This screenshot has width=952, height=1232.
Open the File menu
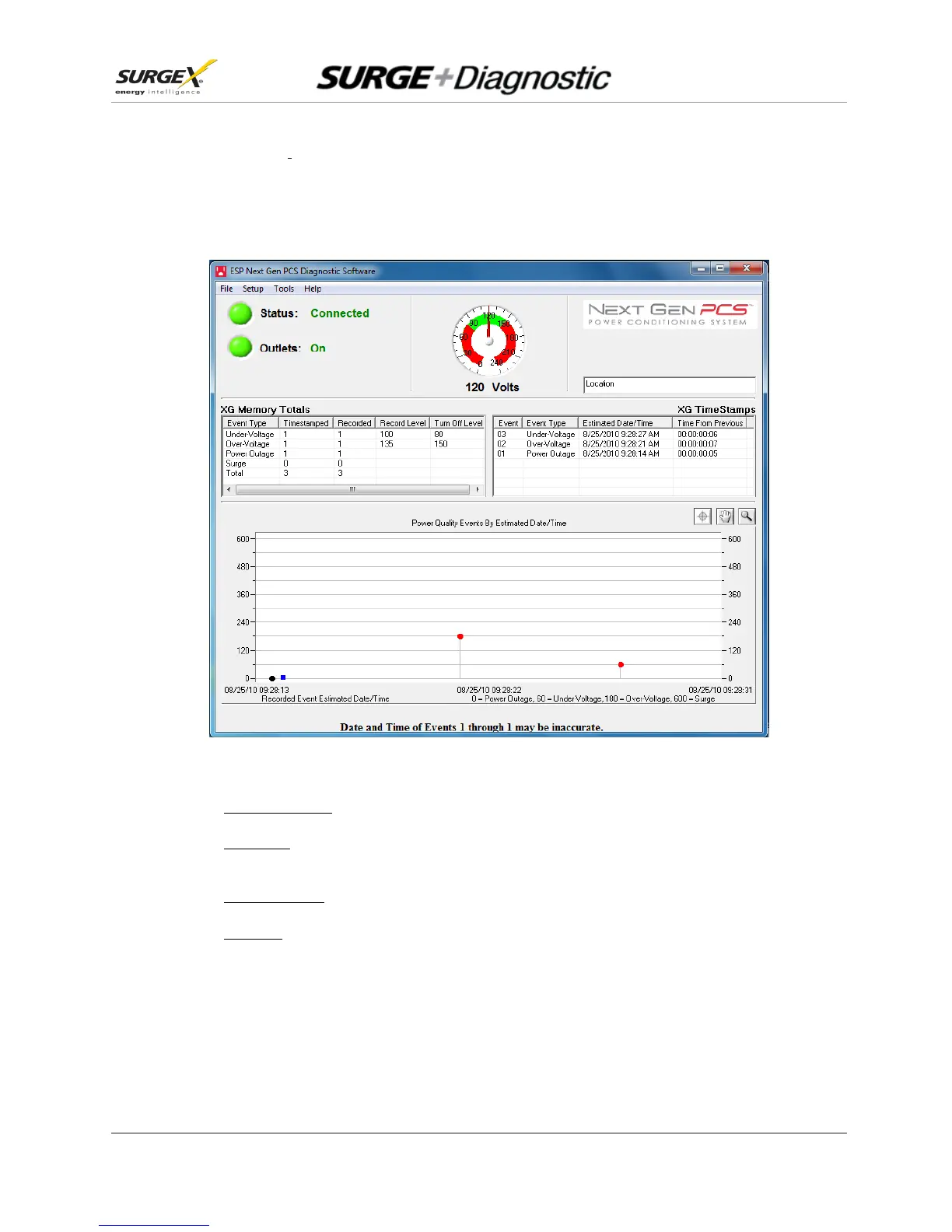pos(226,289)
